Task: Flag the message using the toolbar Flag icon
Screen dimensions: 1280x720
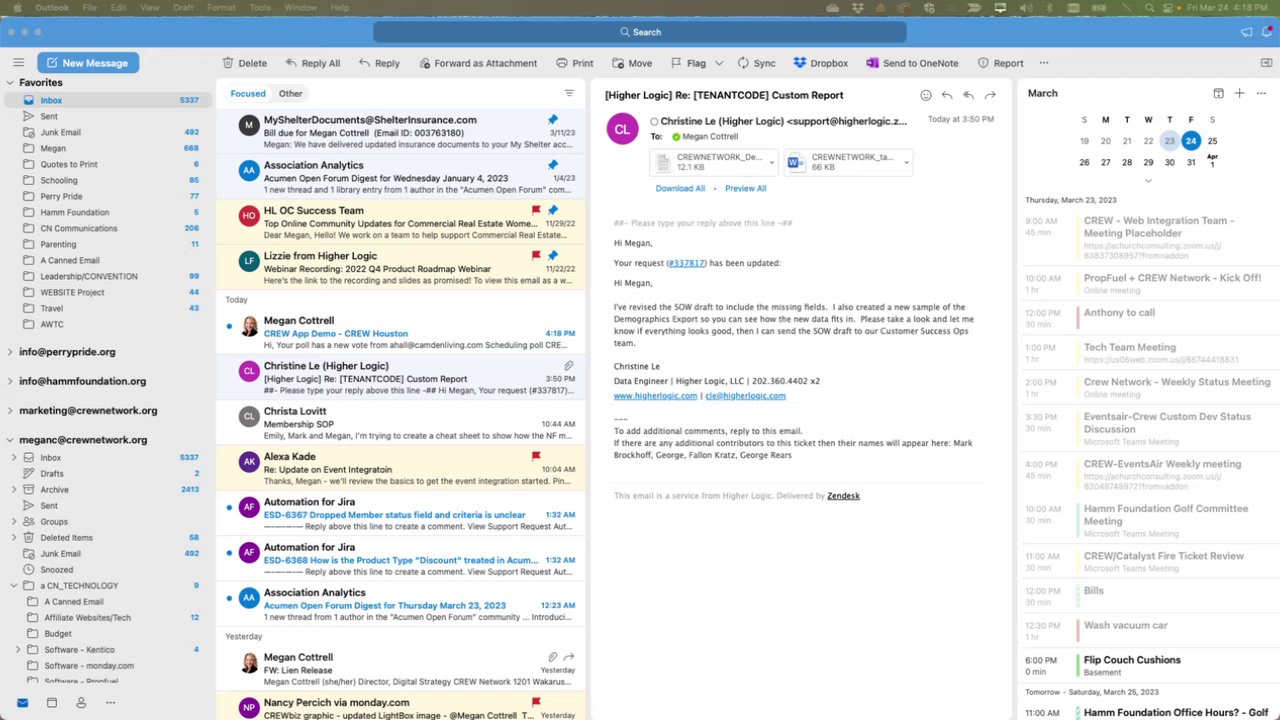Action: (x=677, y=63)
